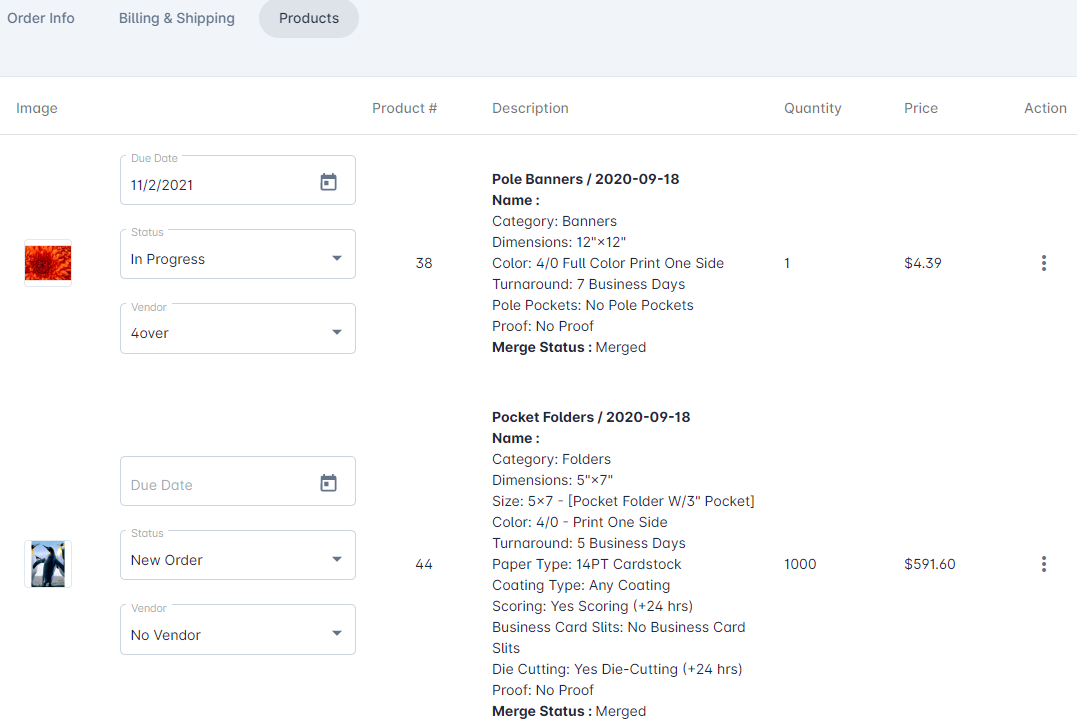Image resolution: width=1077 pixels, height=725 pixels.
Task: Open the red flower product thumbnail
Action: (48, 263)
